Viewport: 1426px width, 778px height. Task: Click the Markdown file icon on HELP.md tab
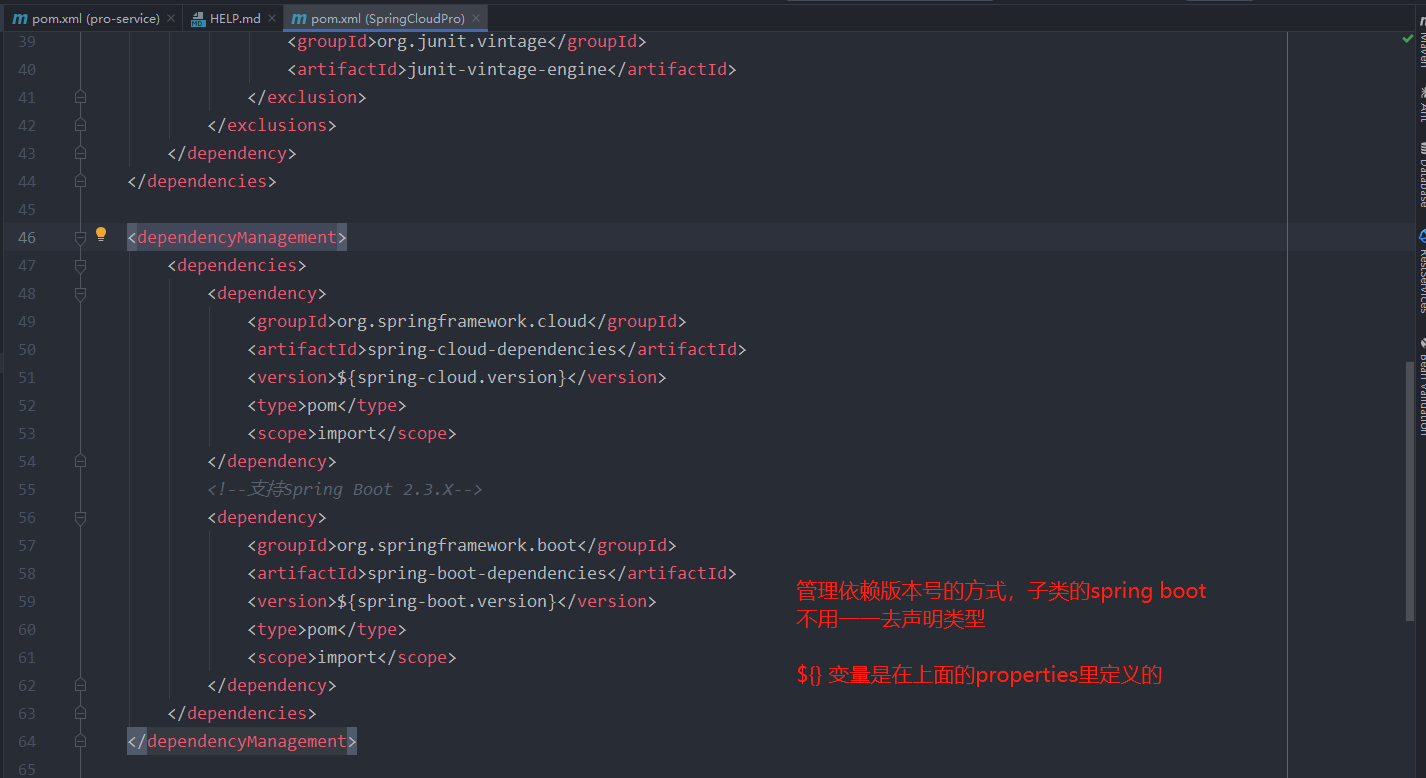click(197, 19)
